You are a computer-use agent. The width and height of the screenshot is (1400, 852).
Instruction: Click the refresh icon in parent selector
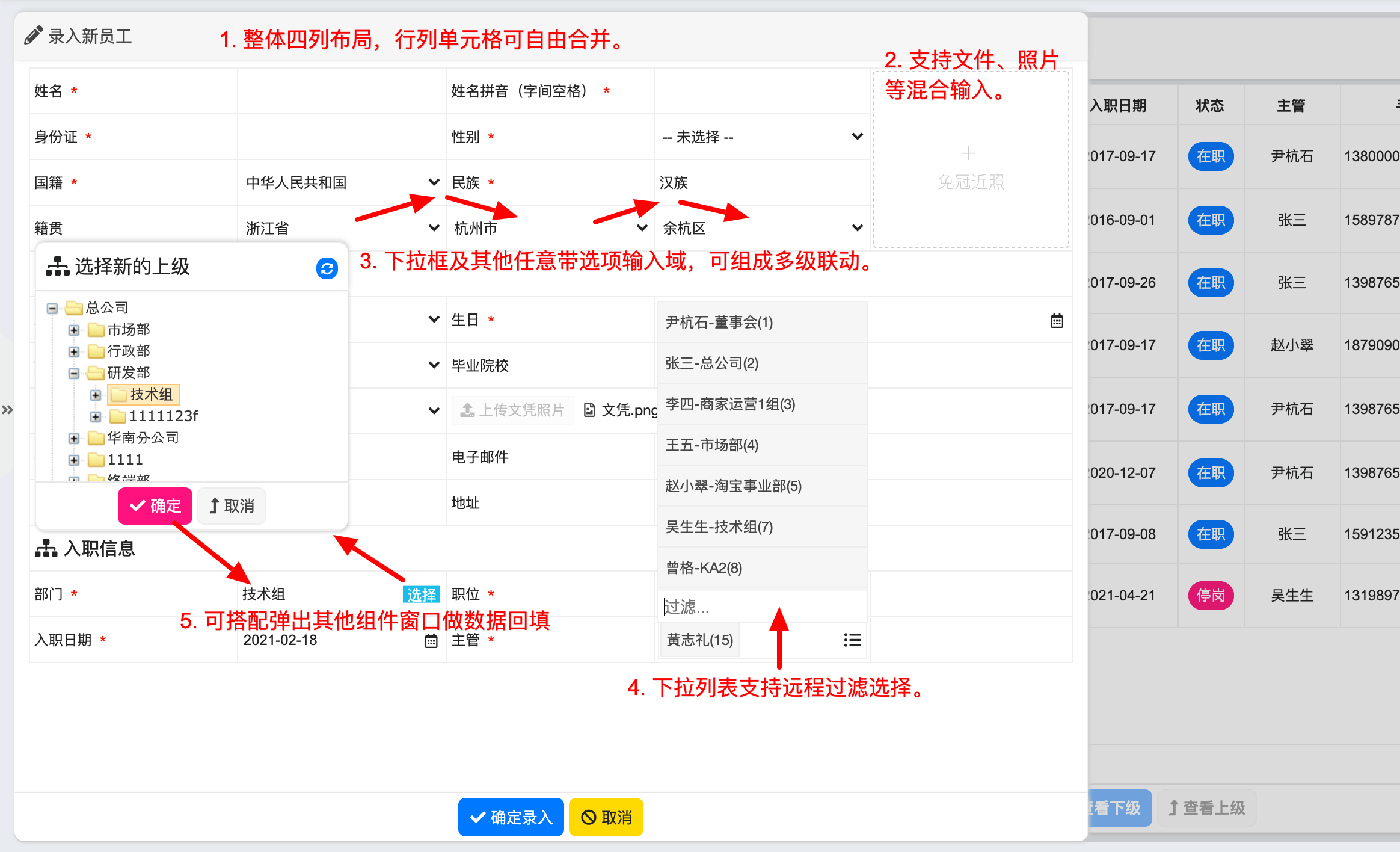(x=327, y=268)
